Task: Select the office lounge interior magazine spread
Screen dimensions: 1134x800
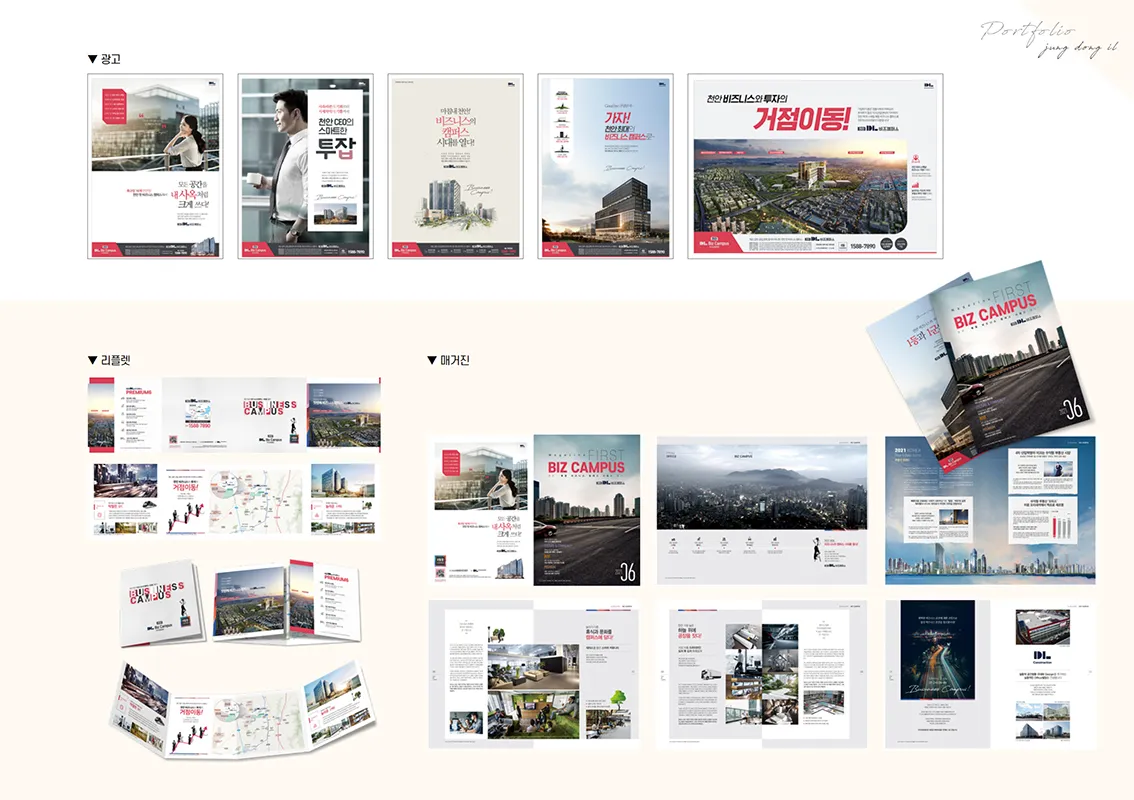Action: pyautogui.click(x=533, y=675)
